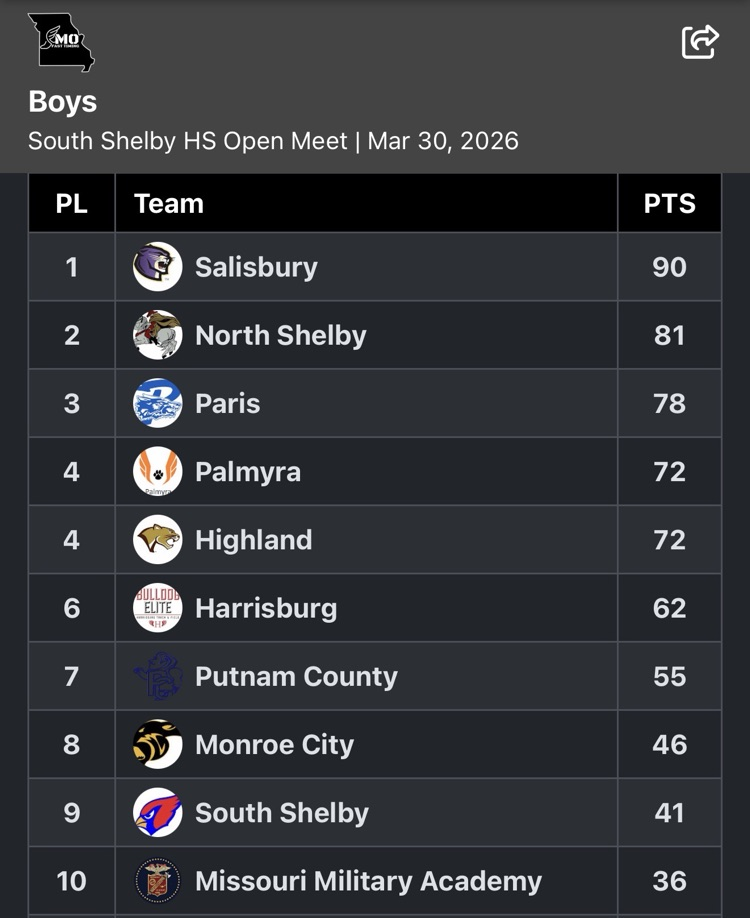The image size is (750, 918).
Task: Open the MO timing logo at top
Action: click(x=61, y=43)
